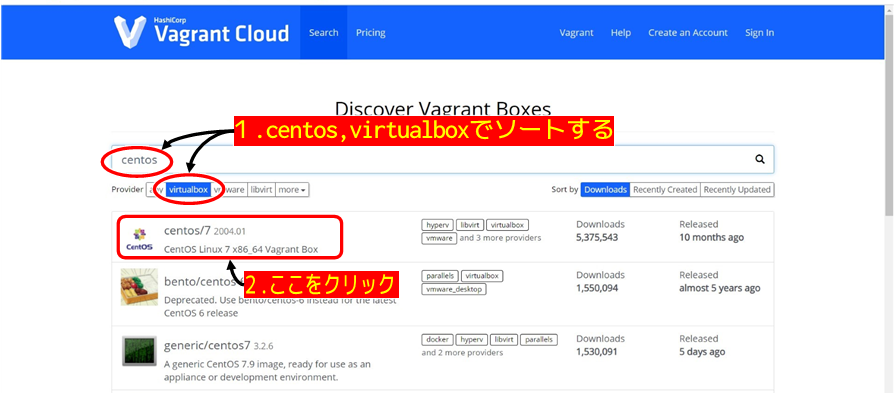The width and height of the screenshot is (894, 393).
Task: Click the 1,550,094 downloads count
Action: point(597,288)
